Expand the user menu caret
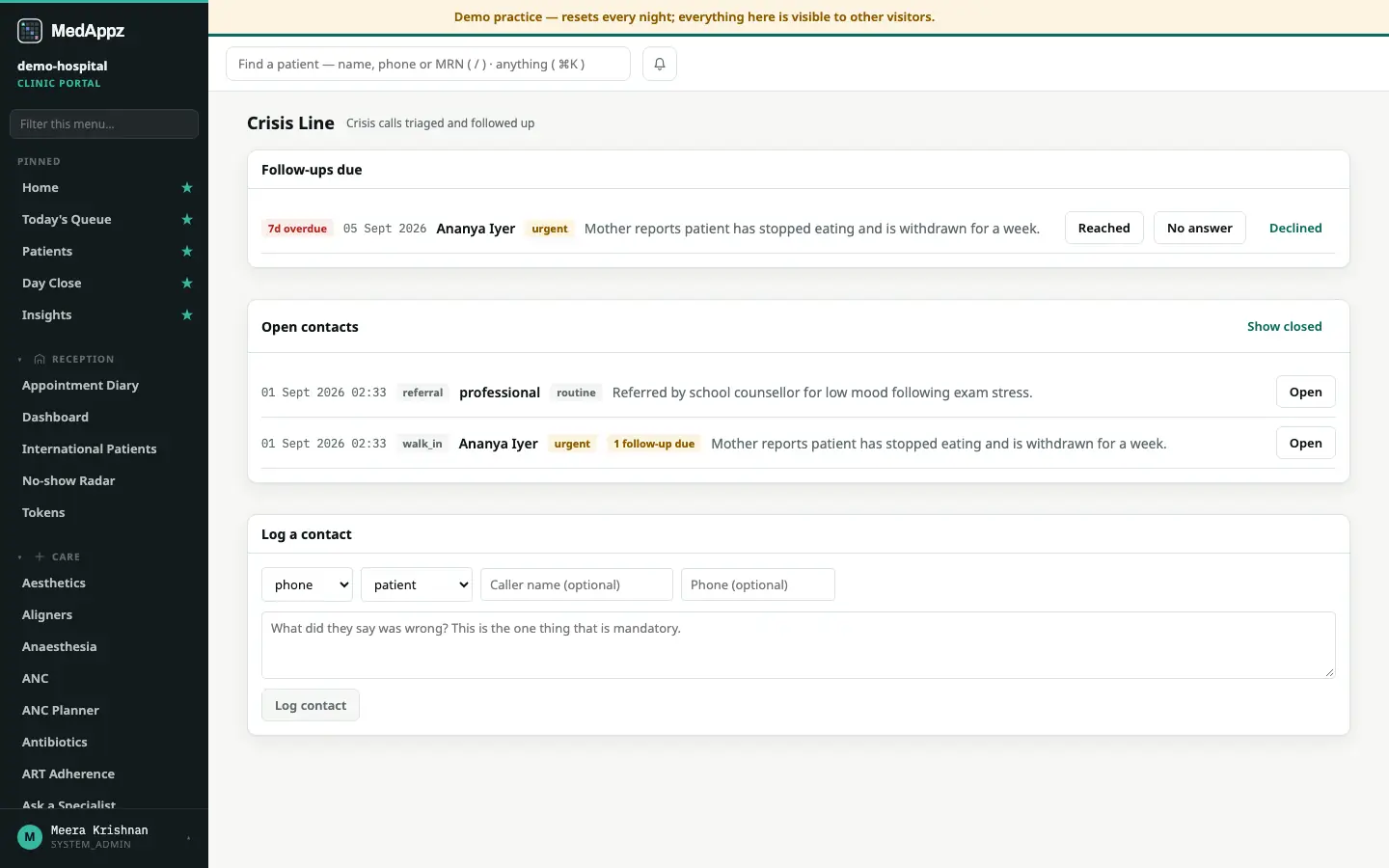Screen dimensions: 1389x868 click(x=189, y=838)
